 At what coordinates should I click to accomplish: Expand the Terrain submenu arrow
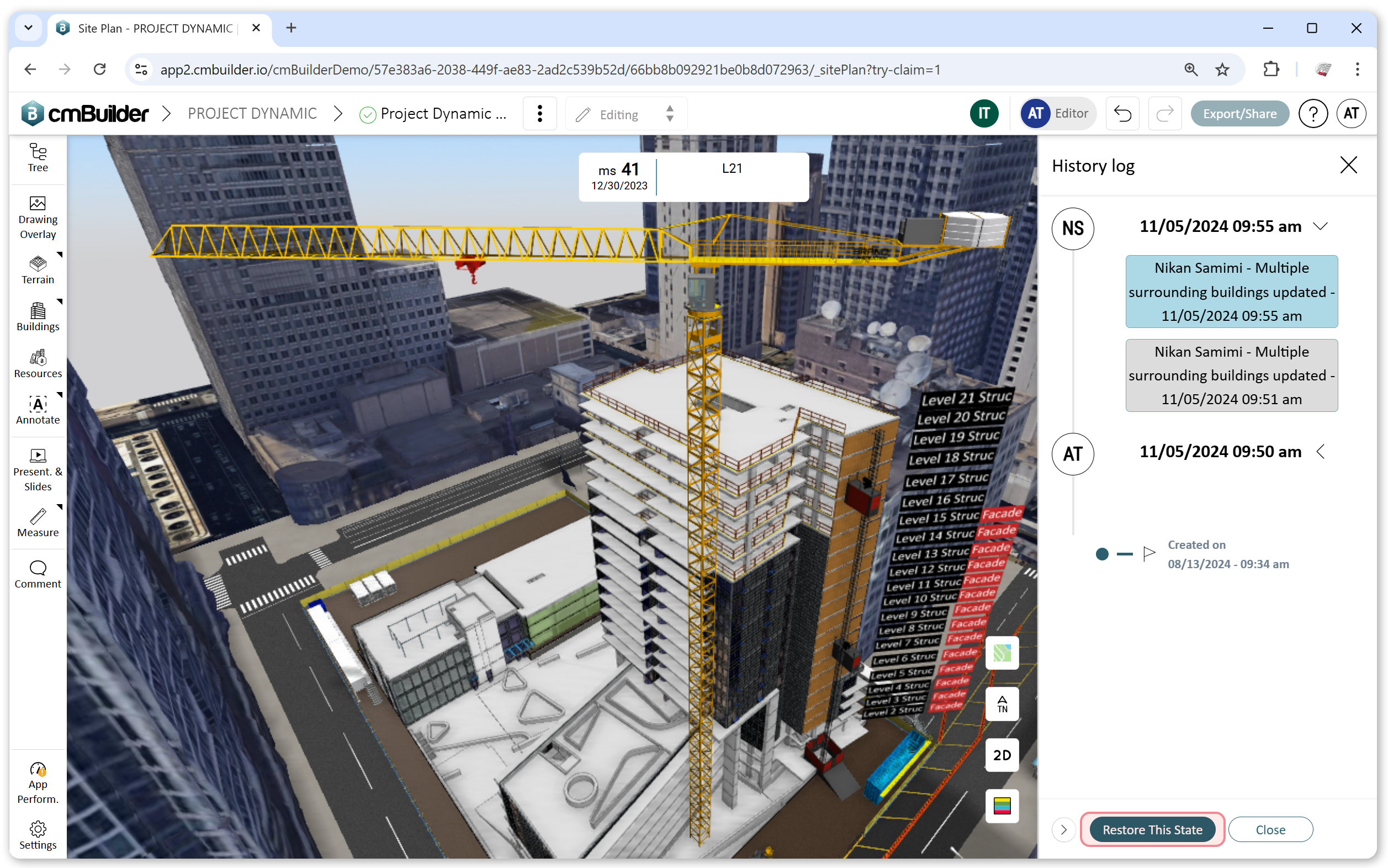click(59, 254)
